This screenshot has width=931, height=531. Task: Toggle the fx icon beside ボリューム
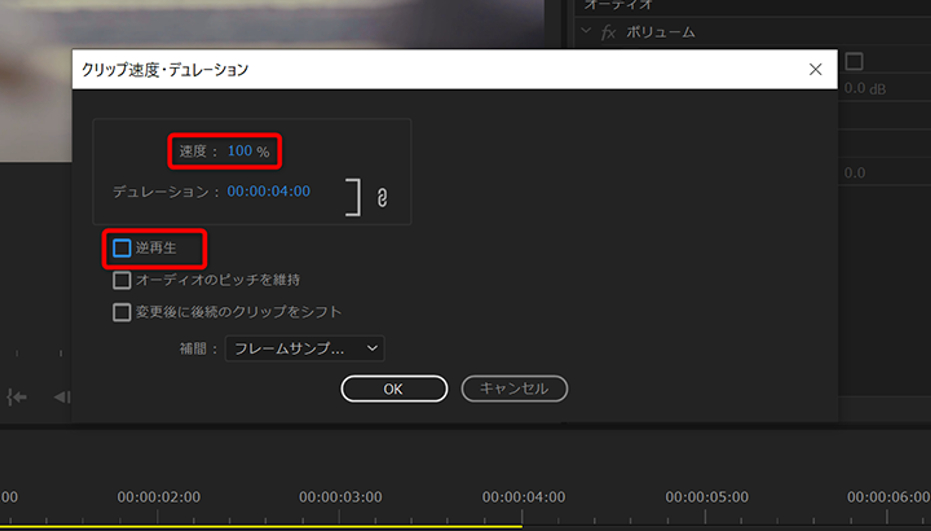[608, 32]
